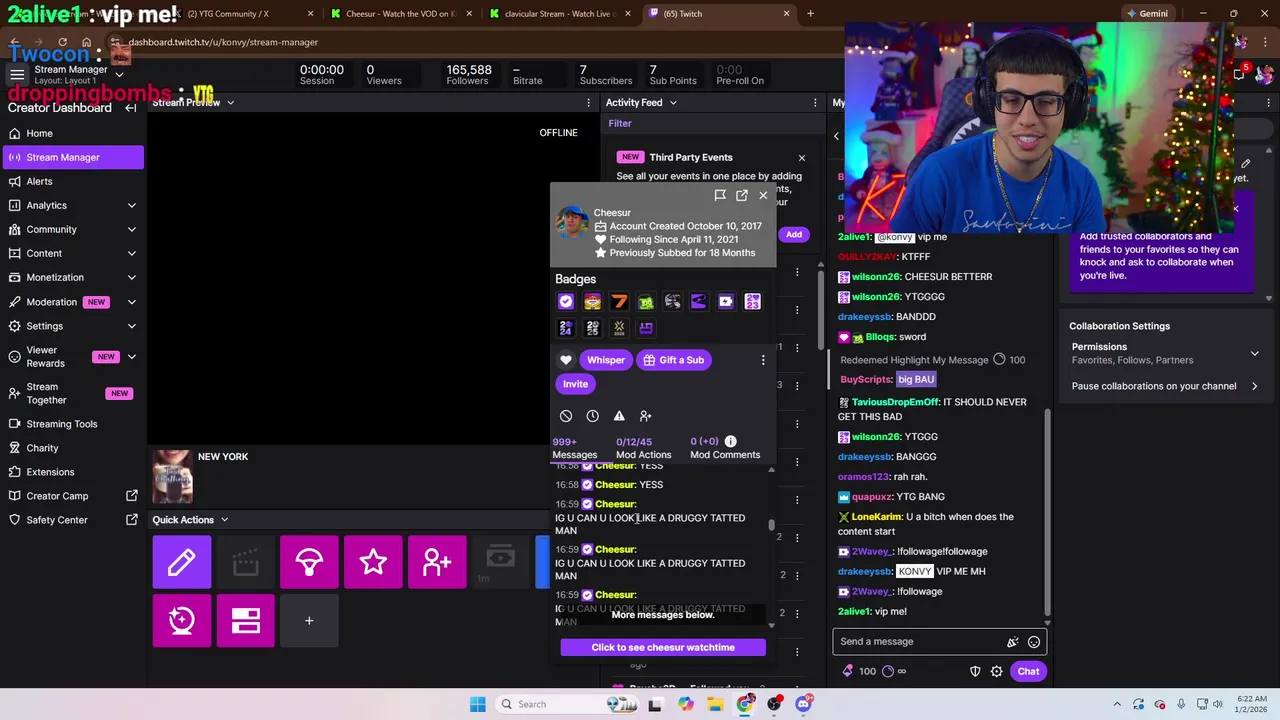Viewport: 1280px width, 720px height.
Task: Select the Mod Actions tab
Action: click(643, 448)
